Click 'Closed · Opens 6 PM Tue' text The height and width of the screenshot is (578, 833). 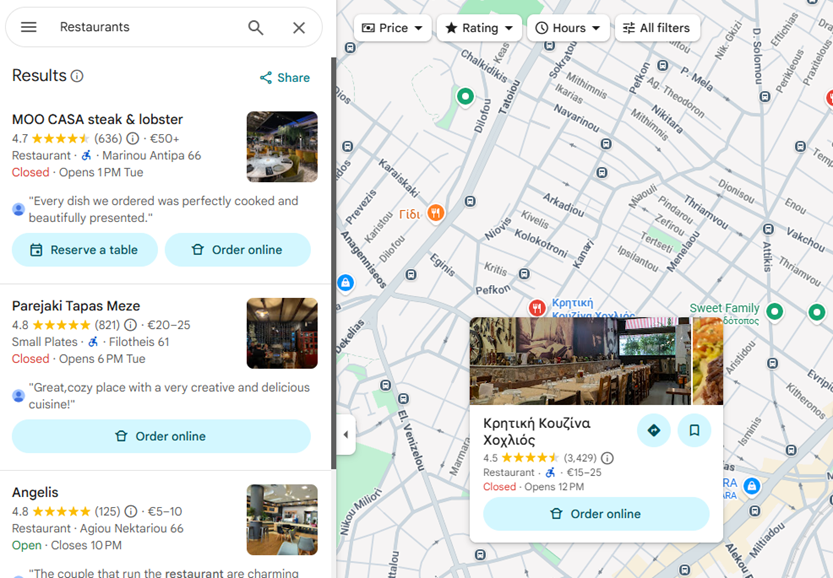point(79,359)
